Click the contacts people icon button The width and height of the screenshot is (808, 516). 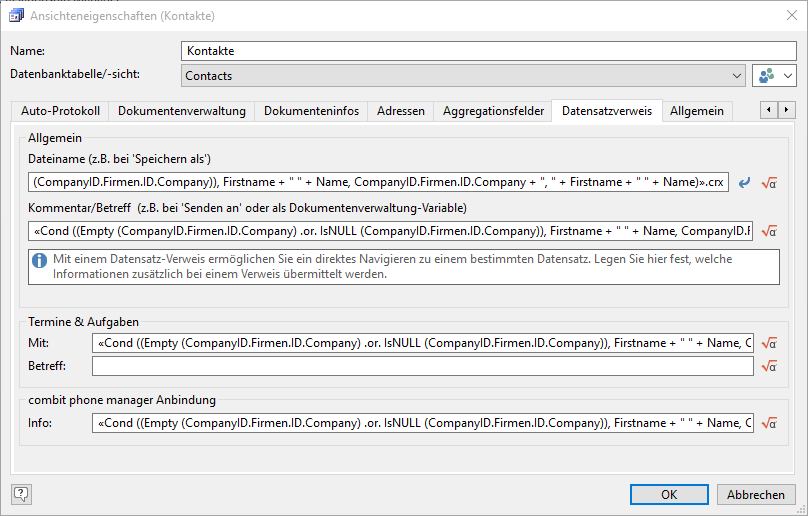click(766, 75)
